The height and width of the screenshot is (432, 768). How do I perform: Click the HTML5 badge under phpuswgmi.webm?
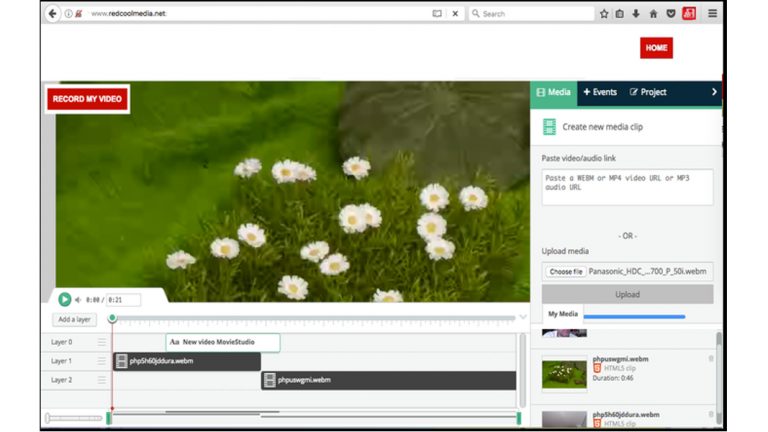pyautogui.click(x=597, y=368)
